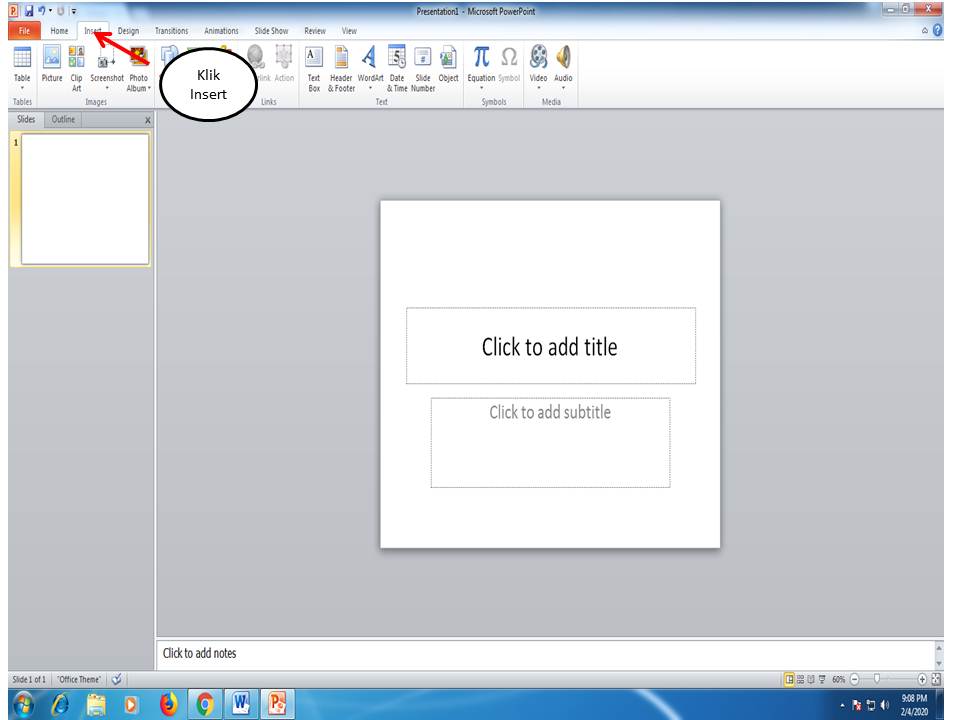The width and height of the screenshot is (960, 720).
Task: Open Google Chrome from taskbar
Action: 204,704
